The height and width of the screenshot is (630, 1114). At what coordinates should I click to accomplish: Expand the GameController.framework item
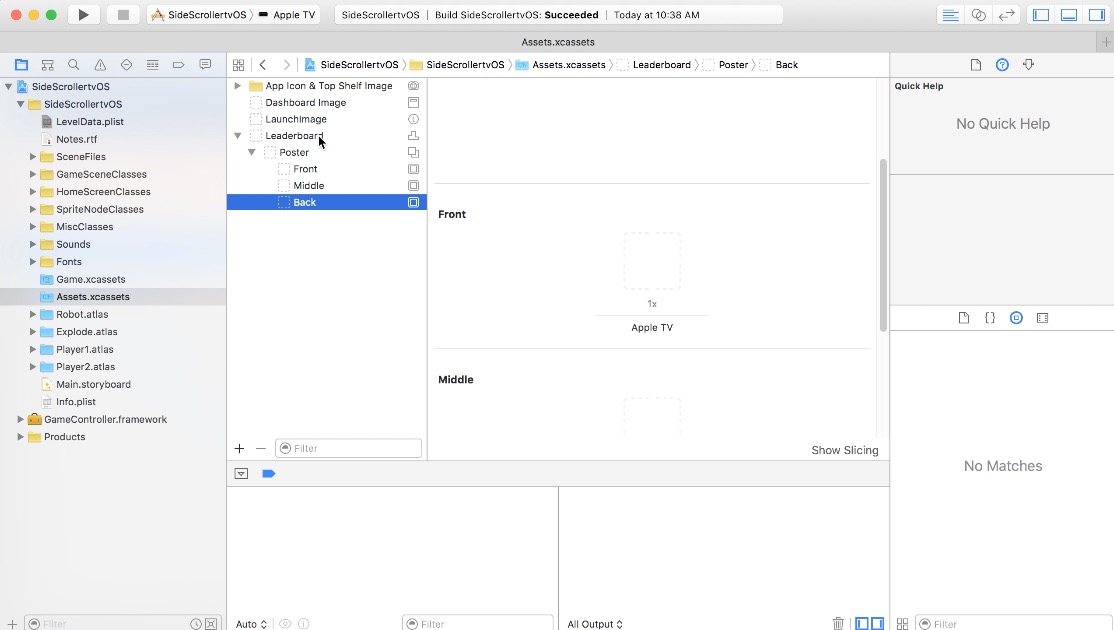pyautogui.click(x=20, y=419)
